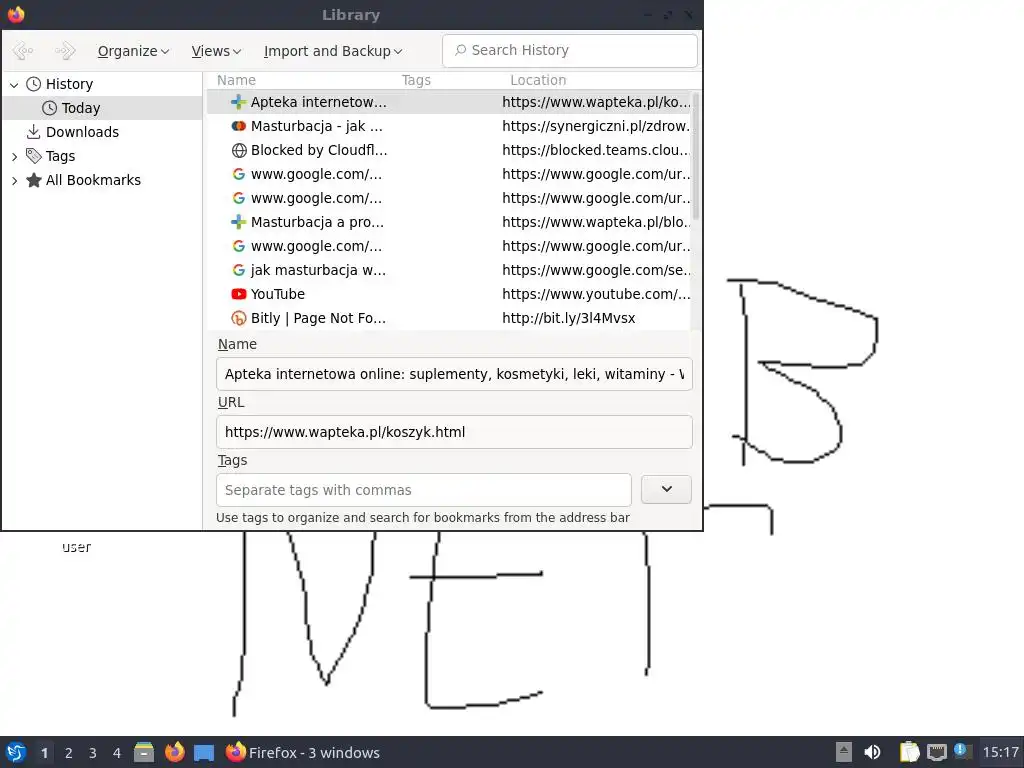1024x768 pixels.
Task: Launch Firefox from the taskbar quick launcher
Action: click(174, 752)
